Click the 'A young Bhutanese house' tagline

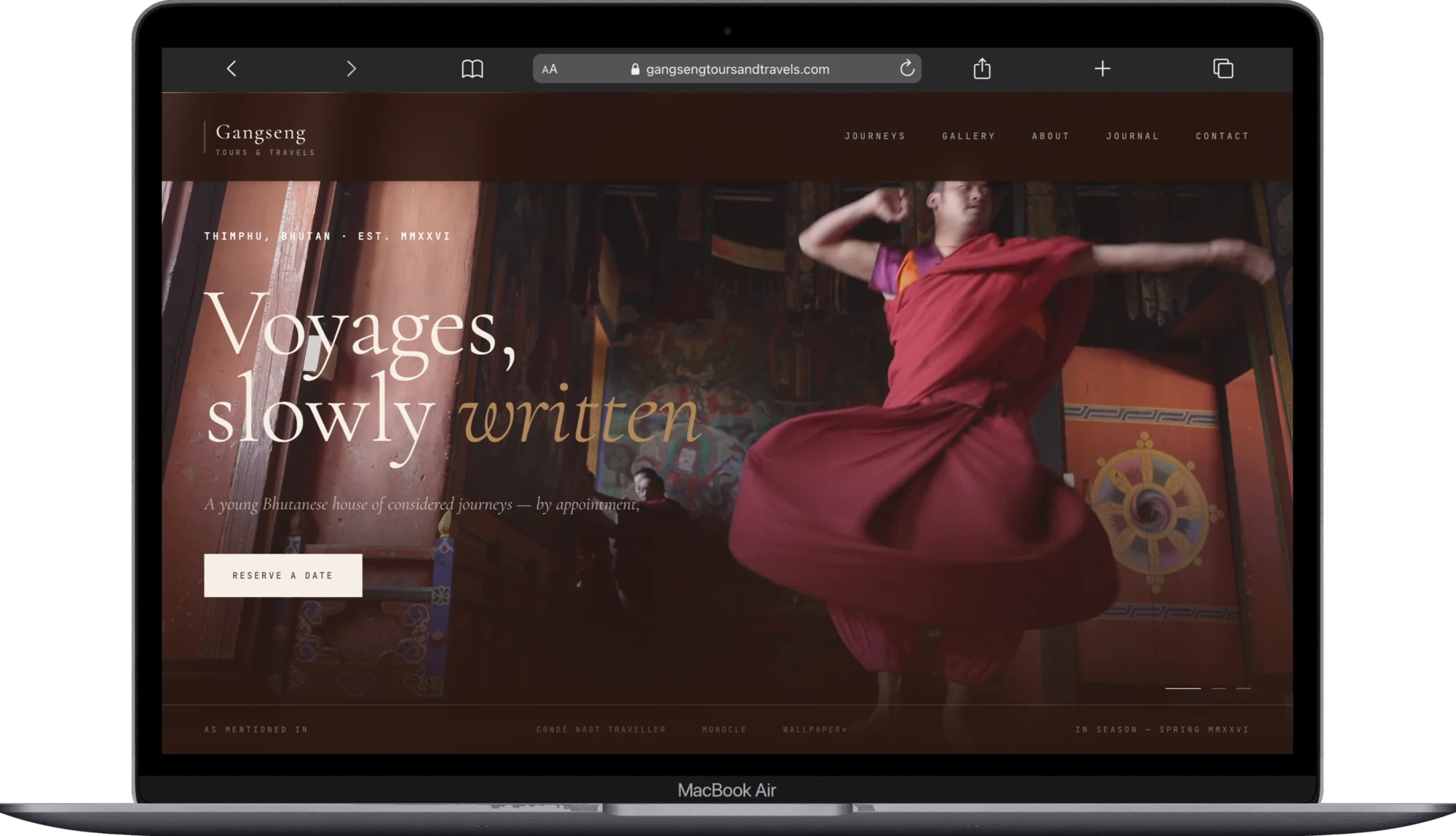click(x=422, y=504)
